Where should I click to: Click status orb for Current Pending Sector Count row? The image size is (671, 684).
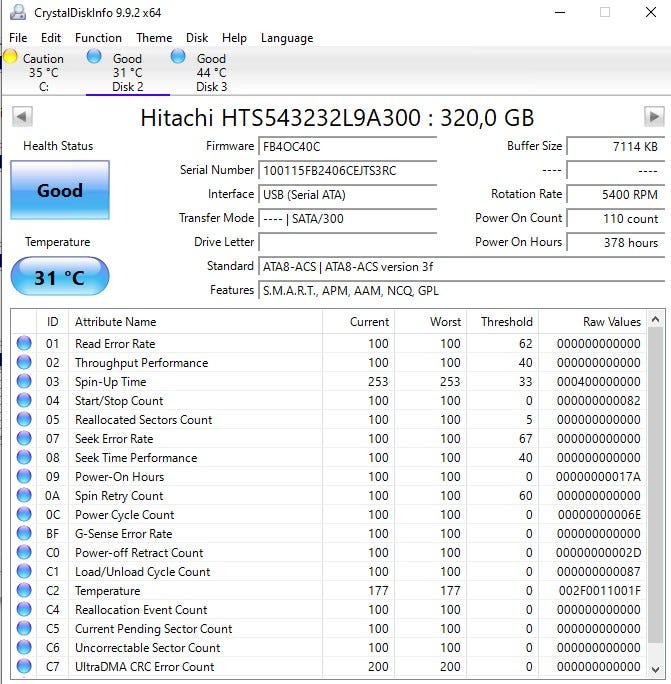pos(24,628)
